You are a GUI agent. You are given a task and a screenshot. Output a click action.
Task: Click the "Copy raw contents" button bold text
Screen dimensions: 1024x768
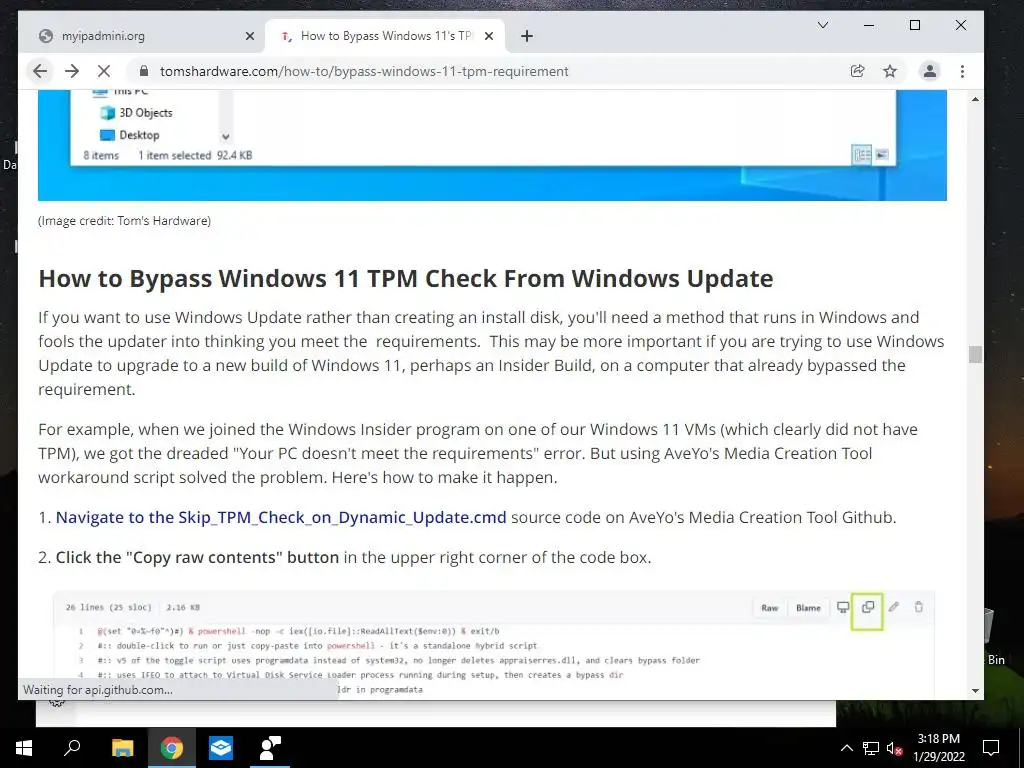[197, 557]
